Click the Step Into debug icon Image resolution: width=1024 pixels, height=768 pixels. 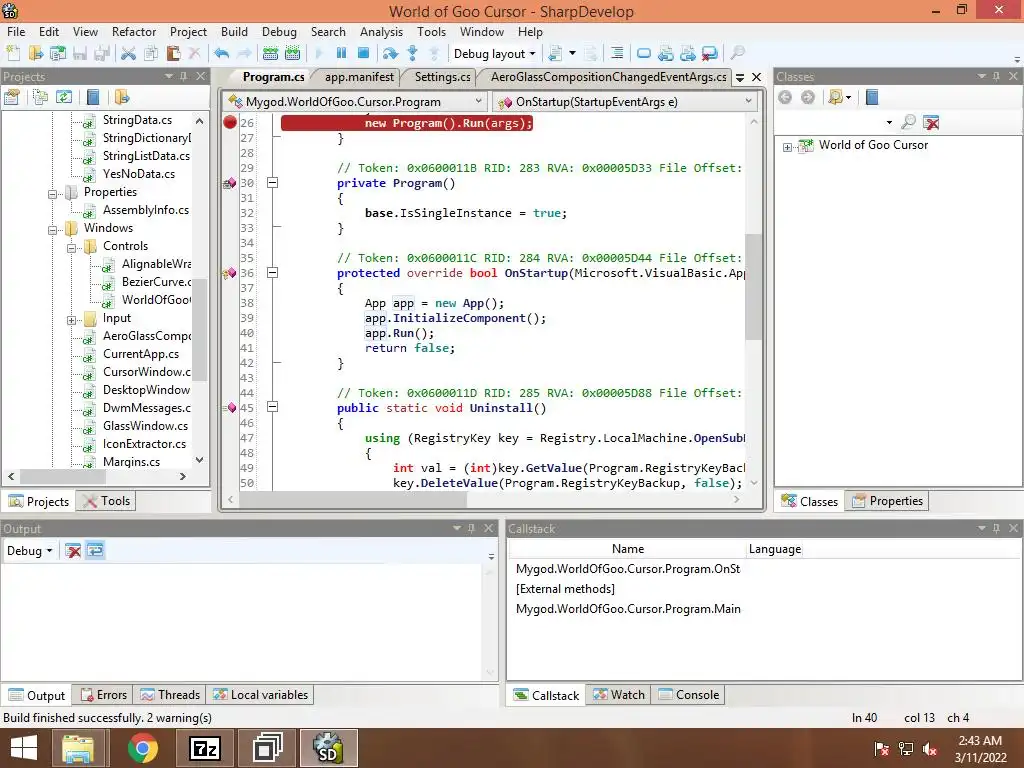click(x=413, y=54)
